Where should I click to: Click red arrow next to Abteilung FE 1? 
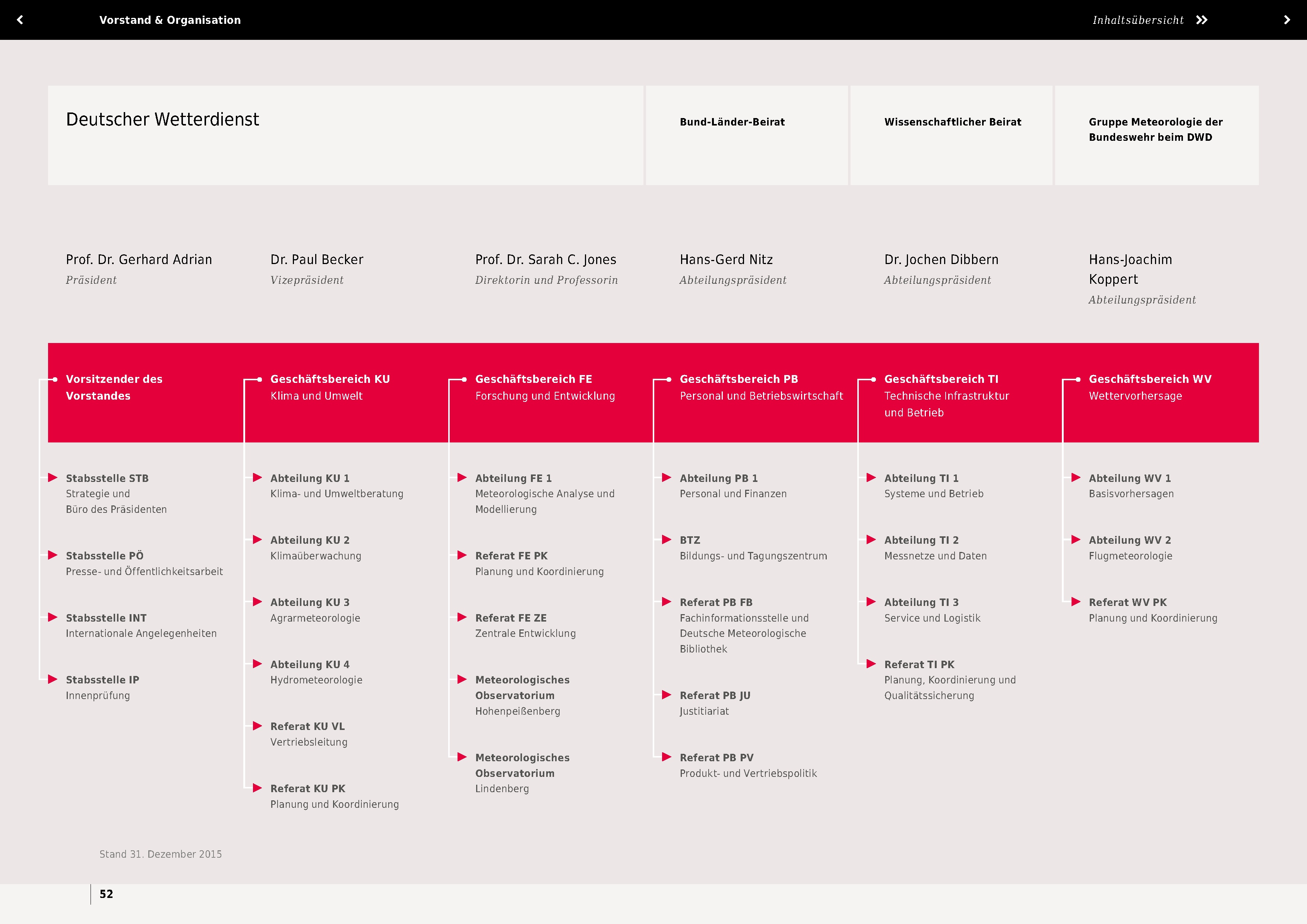click(462, 477)
